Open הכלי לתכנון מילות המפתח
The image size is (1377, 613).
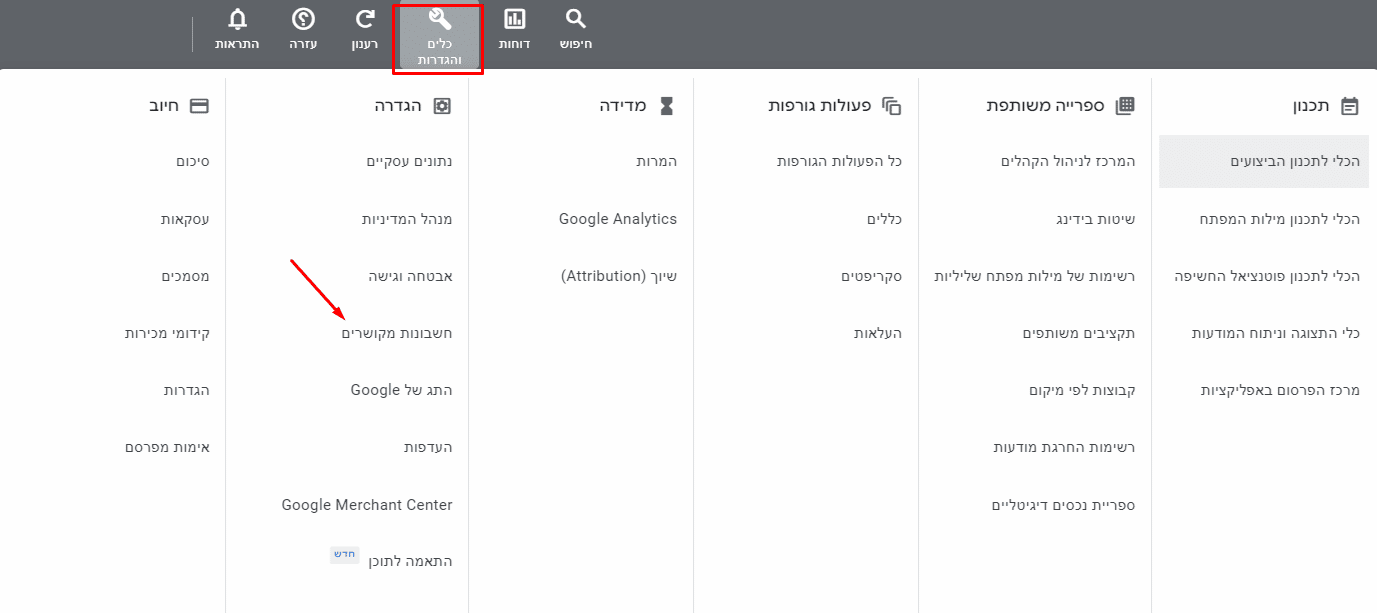click(1280, 219)
